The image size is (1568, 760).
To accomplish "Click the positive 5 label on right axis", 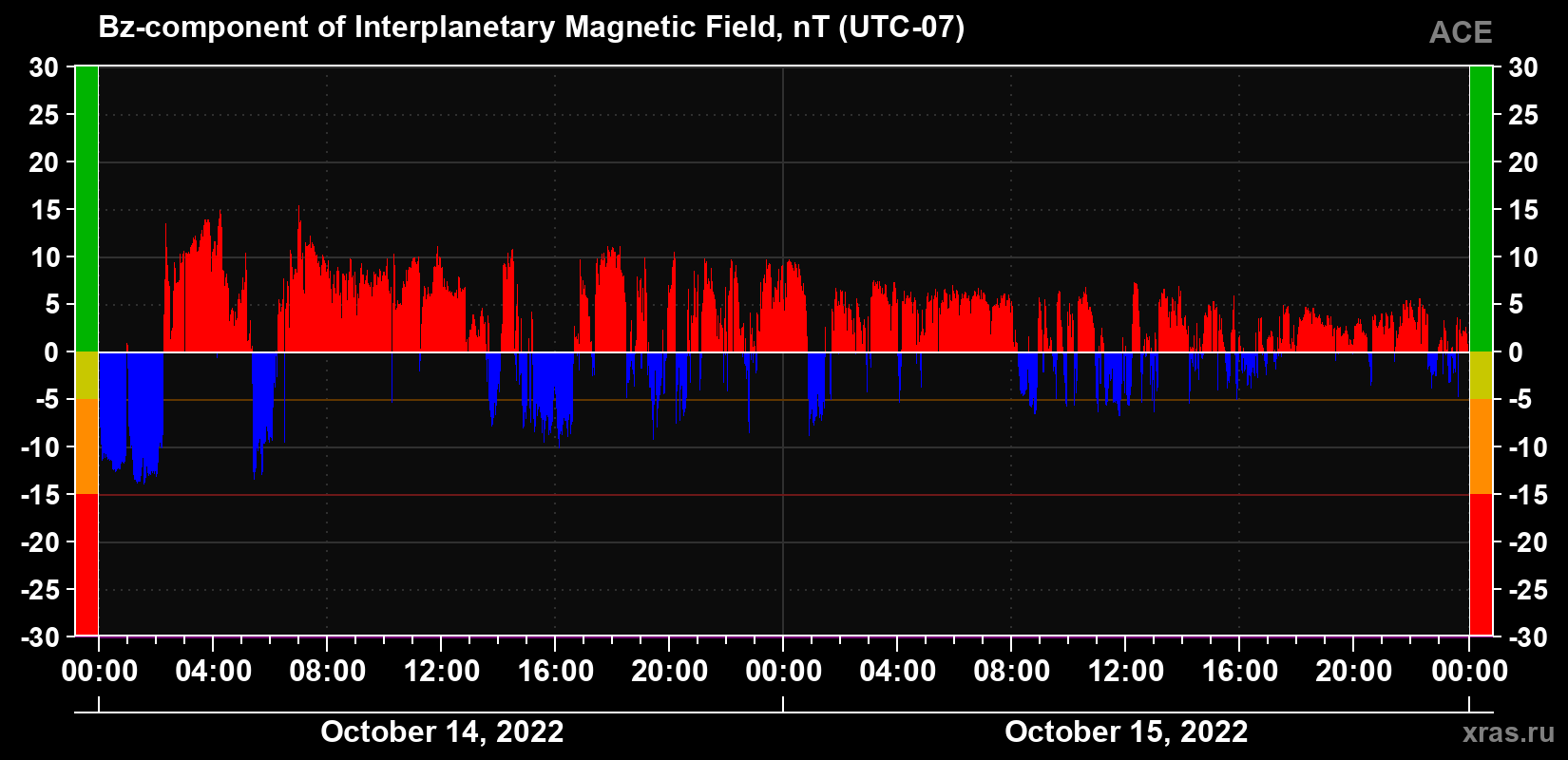I will coord(1516,305).
